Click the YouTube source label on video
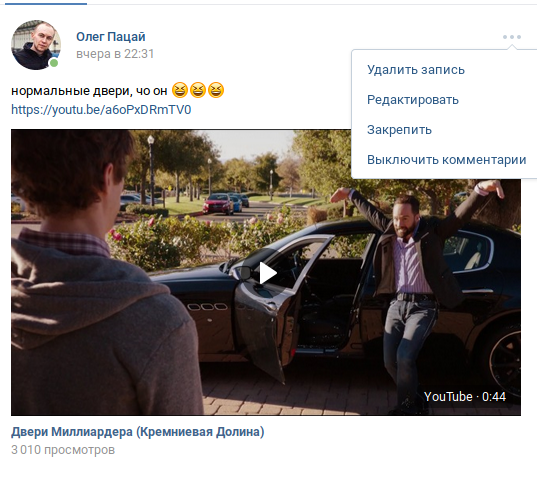Viewport: 537px width, 480px height. point(448,397)
